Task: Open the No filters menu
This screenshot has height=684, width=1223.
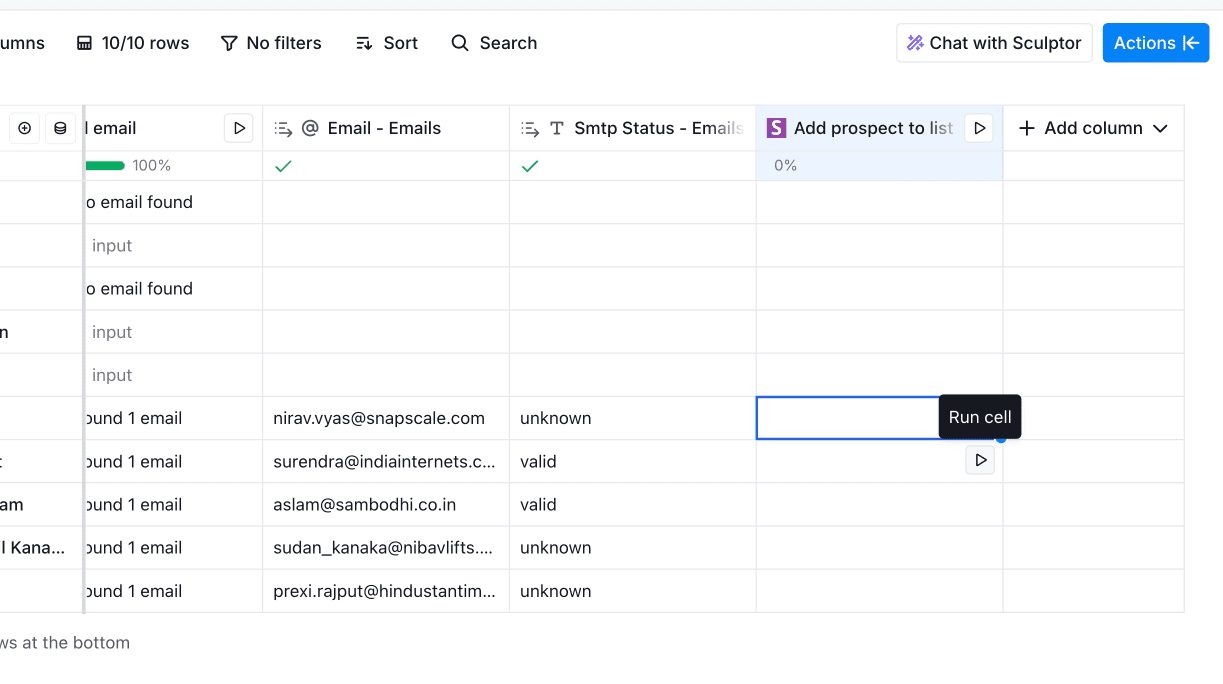Action: [x=271, y=43]
